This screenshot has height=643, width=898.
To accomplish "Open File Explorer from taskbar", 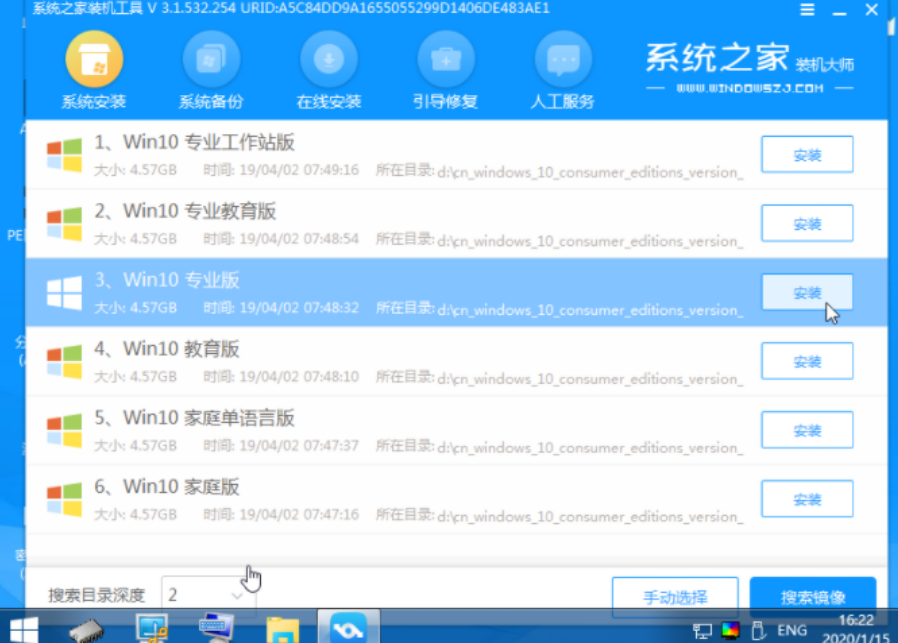I will [282, 629].
